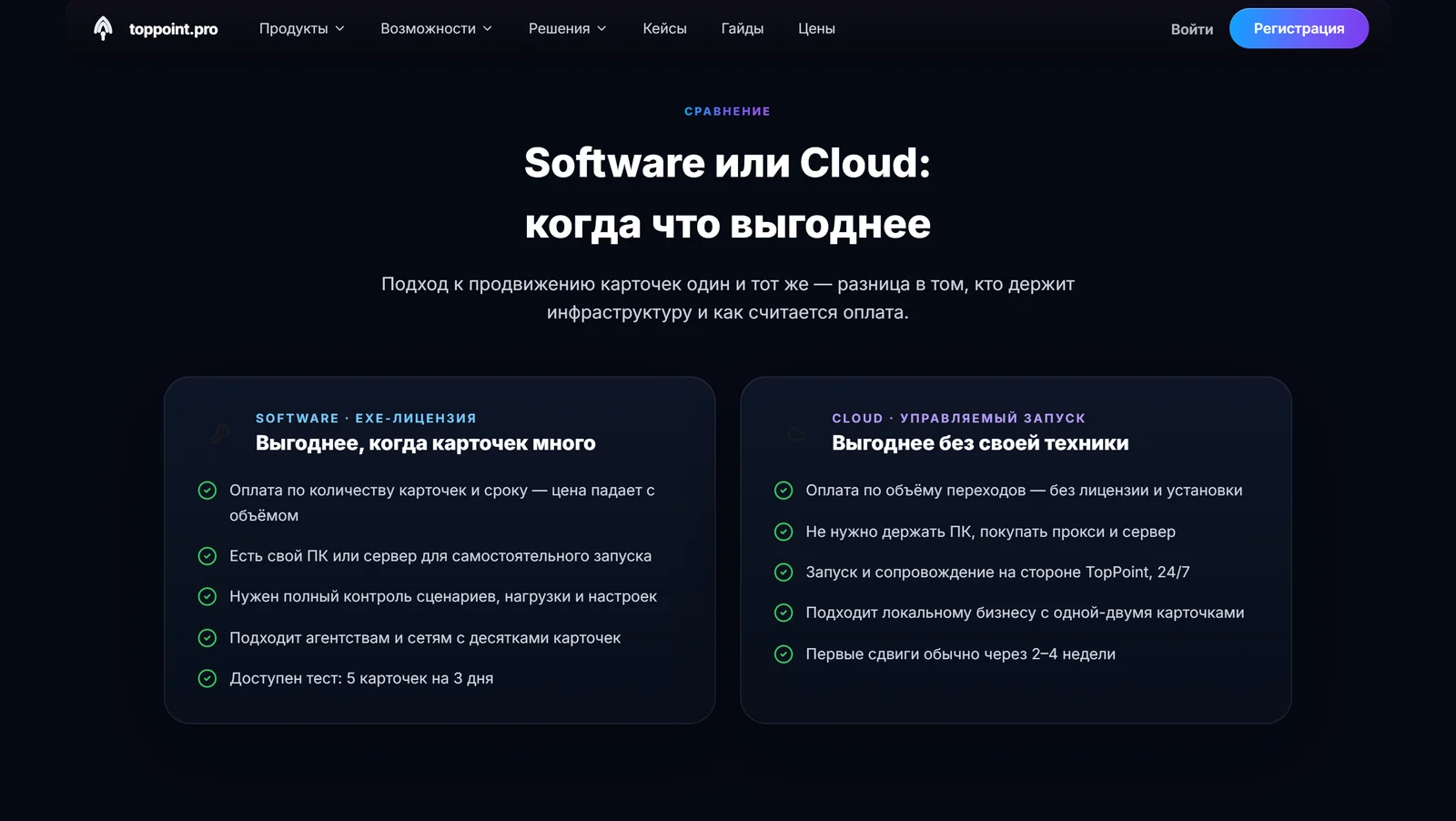1456x821 pixels.
Task: Click the cloud icon in Cloud card
Action: coord(796,433)
